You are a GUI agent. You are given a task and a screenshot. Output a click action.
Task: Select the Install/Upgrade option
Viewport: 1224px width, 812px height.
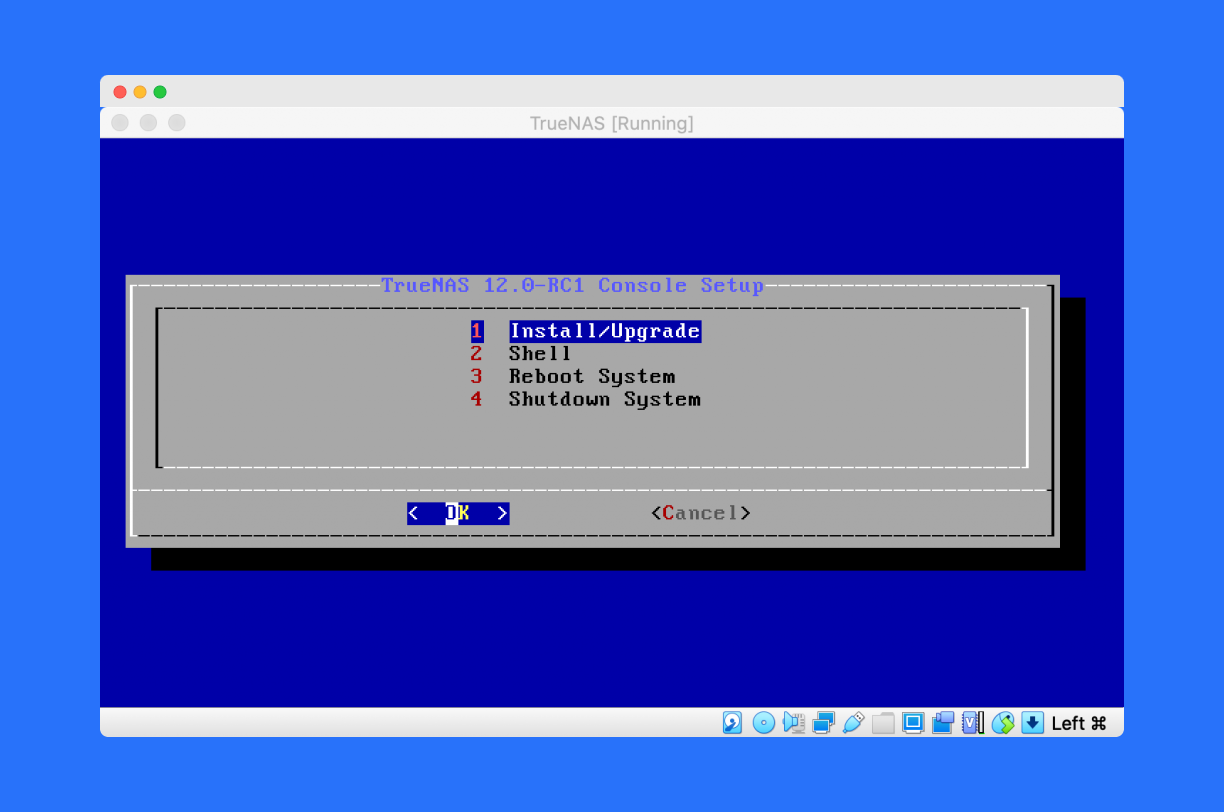(604, 331)
